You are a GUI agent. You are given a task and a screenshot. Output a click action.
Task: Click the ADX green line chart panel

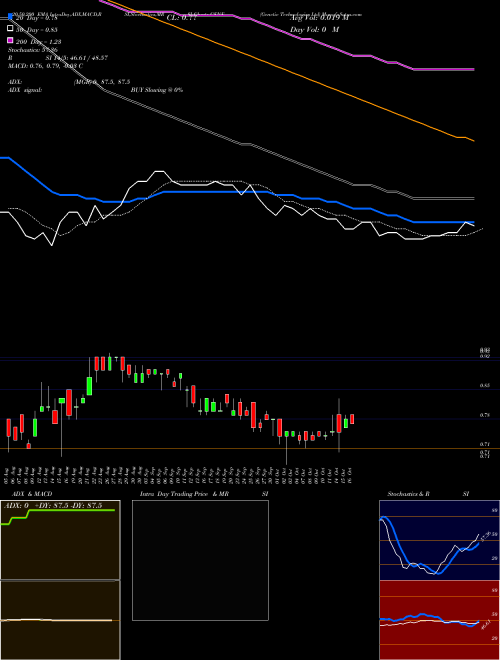tap(60, 540)
